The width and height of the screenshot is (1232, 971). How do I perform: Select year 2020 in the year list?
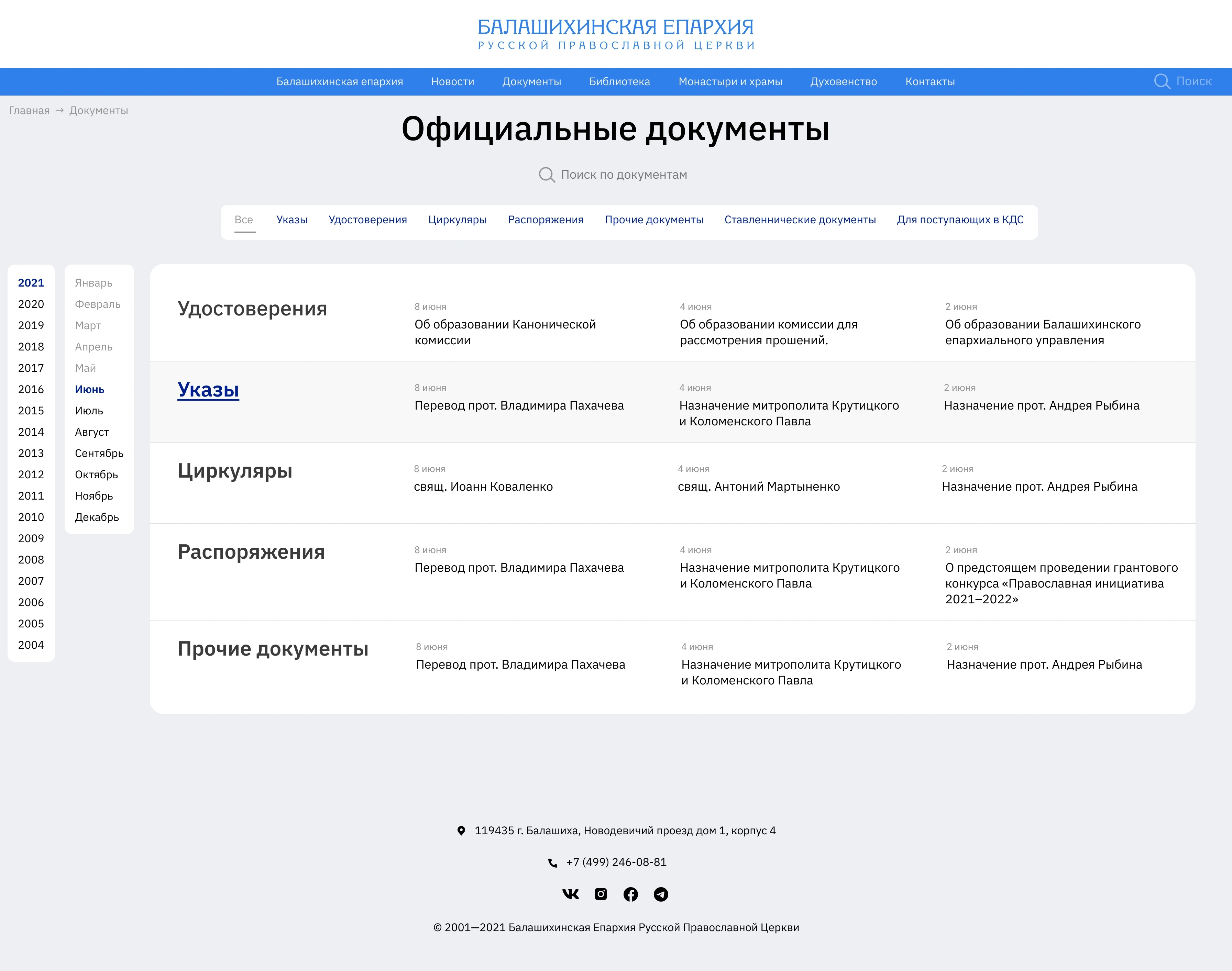(x=31, y=304)
